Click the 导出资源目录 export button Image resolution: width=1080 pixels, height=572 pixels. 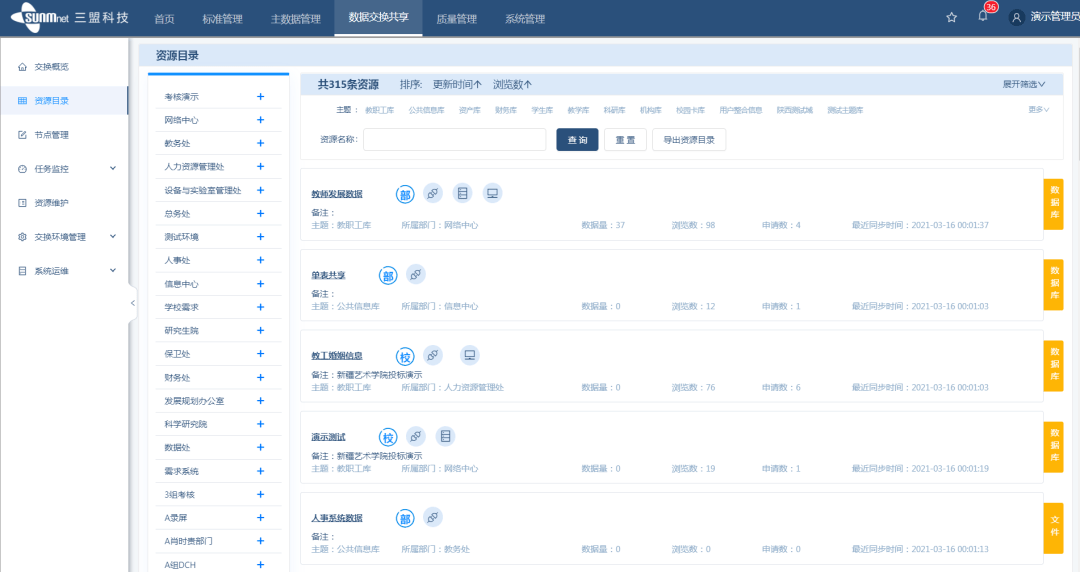coord(689,140)
